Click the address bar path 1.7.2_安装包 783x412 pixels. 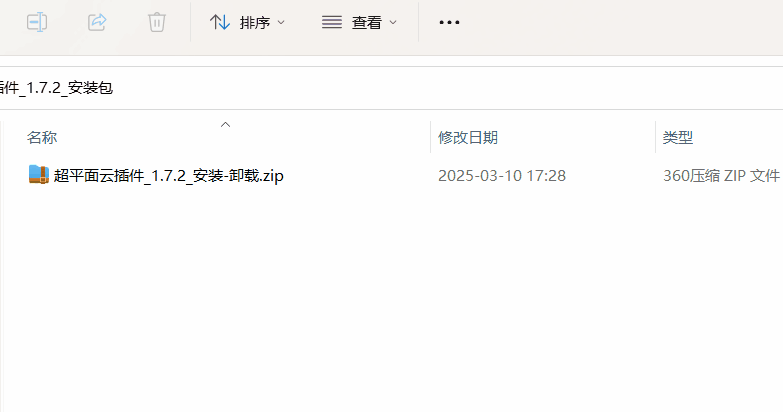(x=56, y=88)
